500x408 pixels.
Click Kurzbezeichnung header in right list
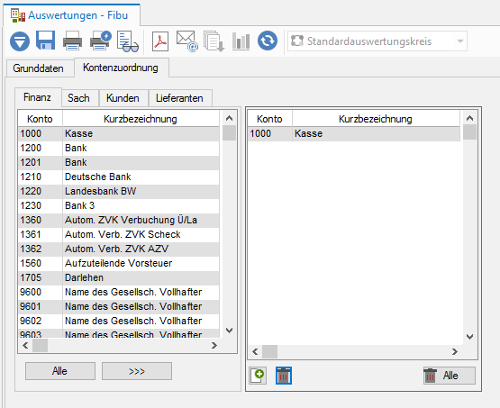pyautogui.click(x=376, y=119)
